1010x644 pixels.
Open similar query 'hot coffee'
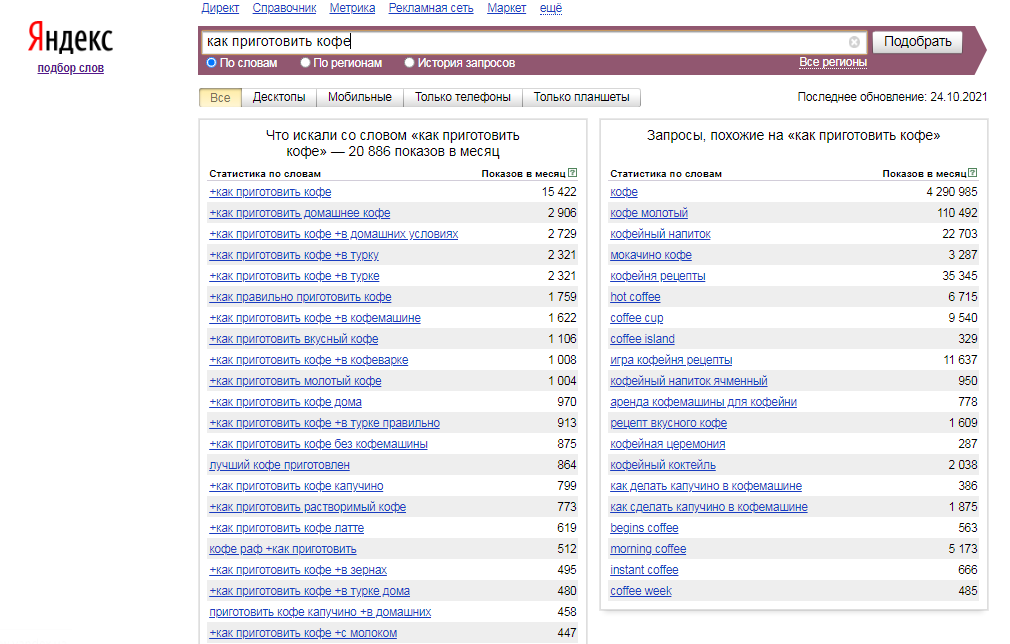coord(635,297)
